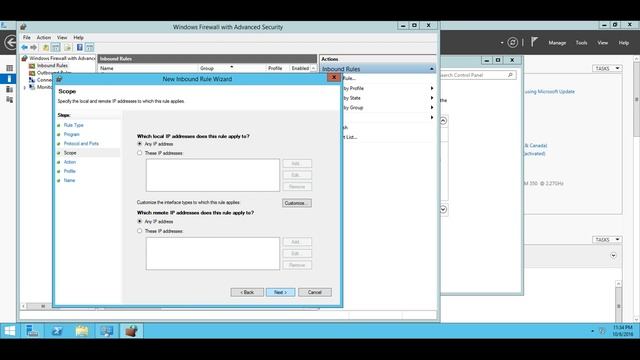Screen dimensions: 640x360
Task: Click Server Manager's round back arrow button
Action: click(10, 42)
